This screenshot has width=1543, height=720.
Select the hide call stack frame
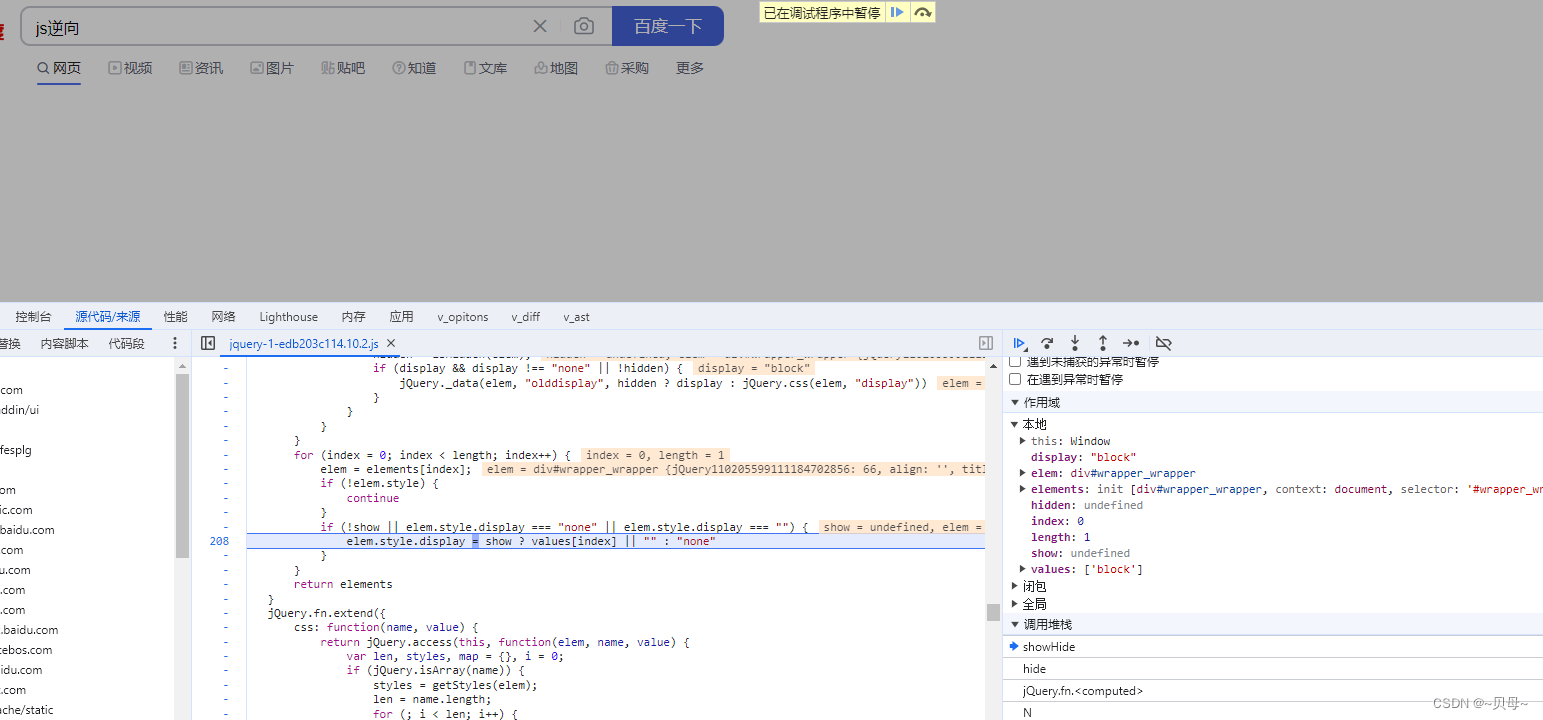coord(1272,669)
